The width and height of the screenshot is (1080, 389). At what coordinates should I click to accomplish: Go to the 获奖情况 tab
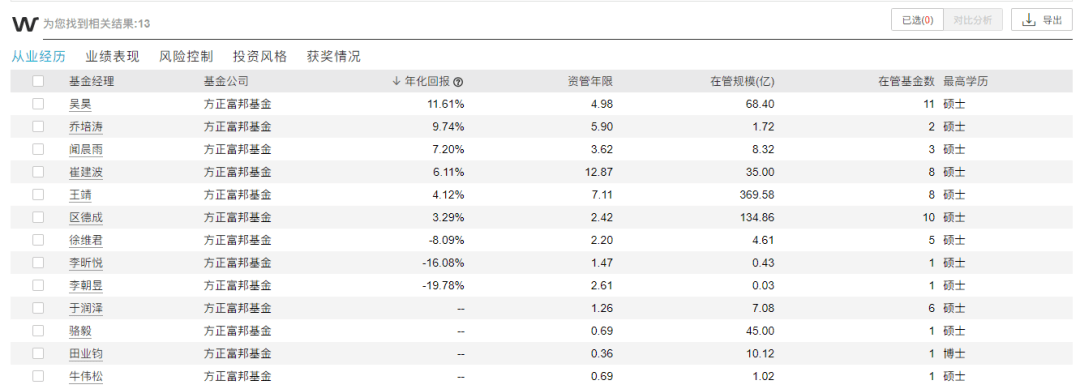coord(333,56)
